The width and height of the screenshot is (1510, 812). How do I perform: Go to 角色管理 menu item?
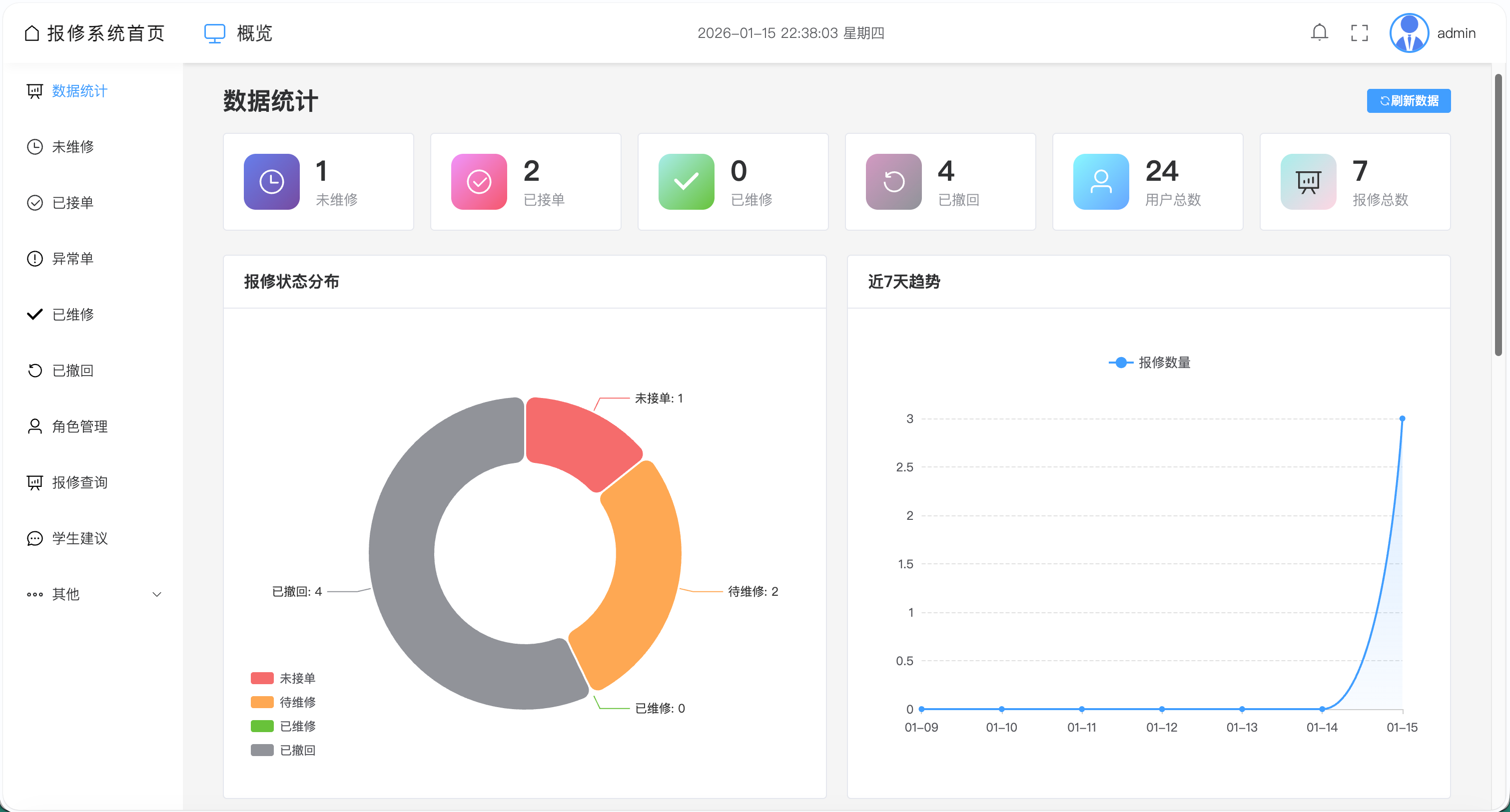coord(80,426)
